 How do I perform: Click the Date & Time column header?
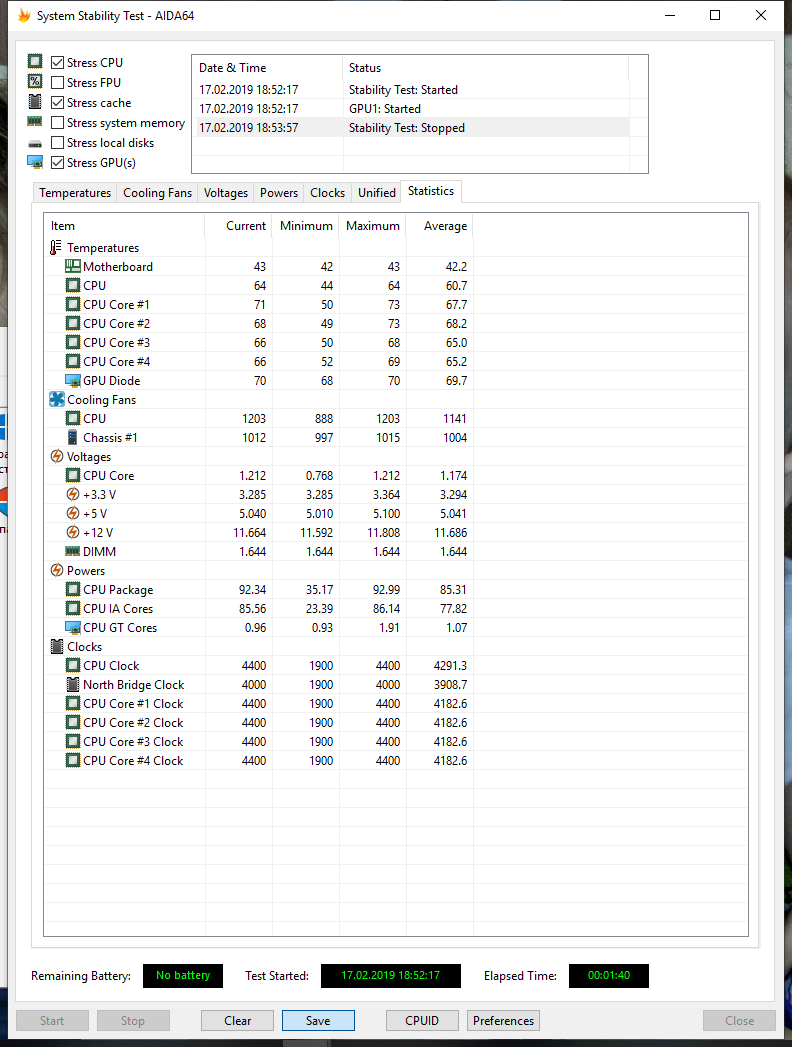pos(268,68)
